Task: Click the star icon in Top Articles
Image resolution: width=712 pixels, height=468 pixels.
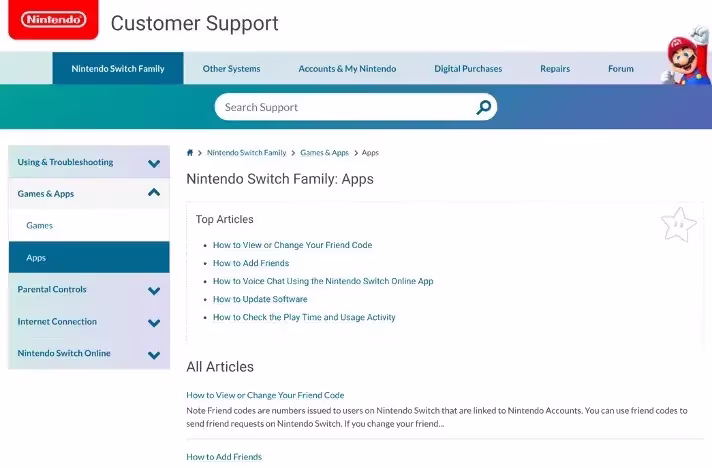Action: [678, 225]
